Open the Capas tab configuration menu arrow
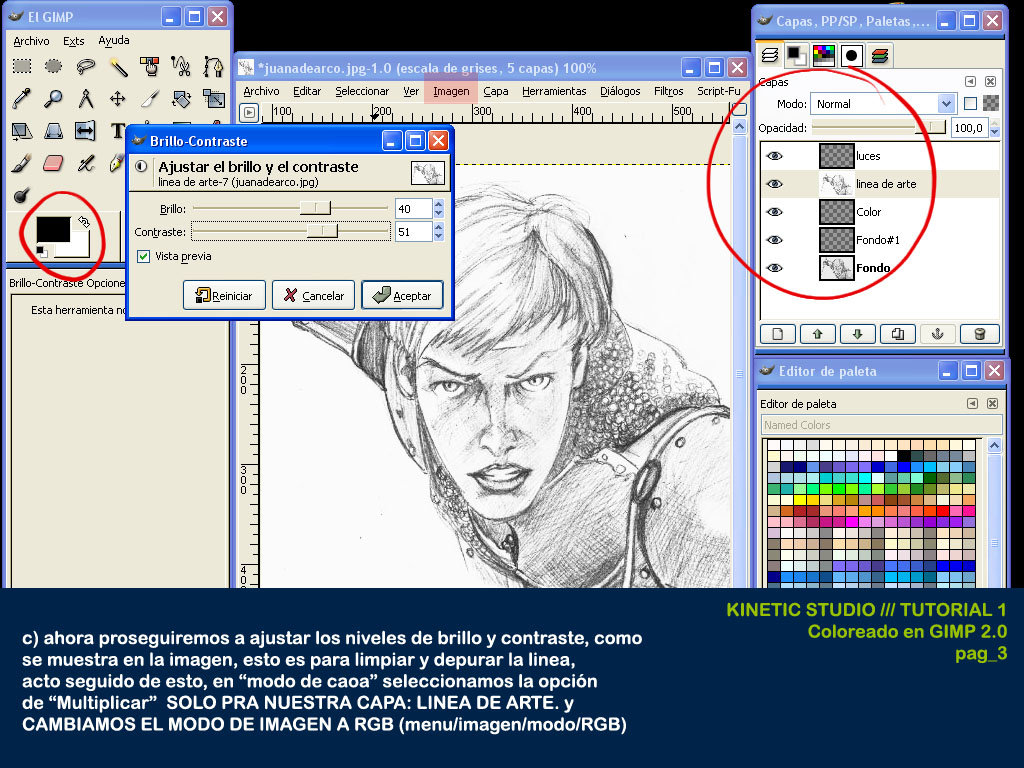Screen dimensions: 1024x768 tap(971, 82)
